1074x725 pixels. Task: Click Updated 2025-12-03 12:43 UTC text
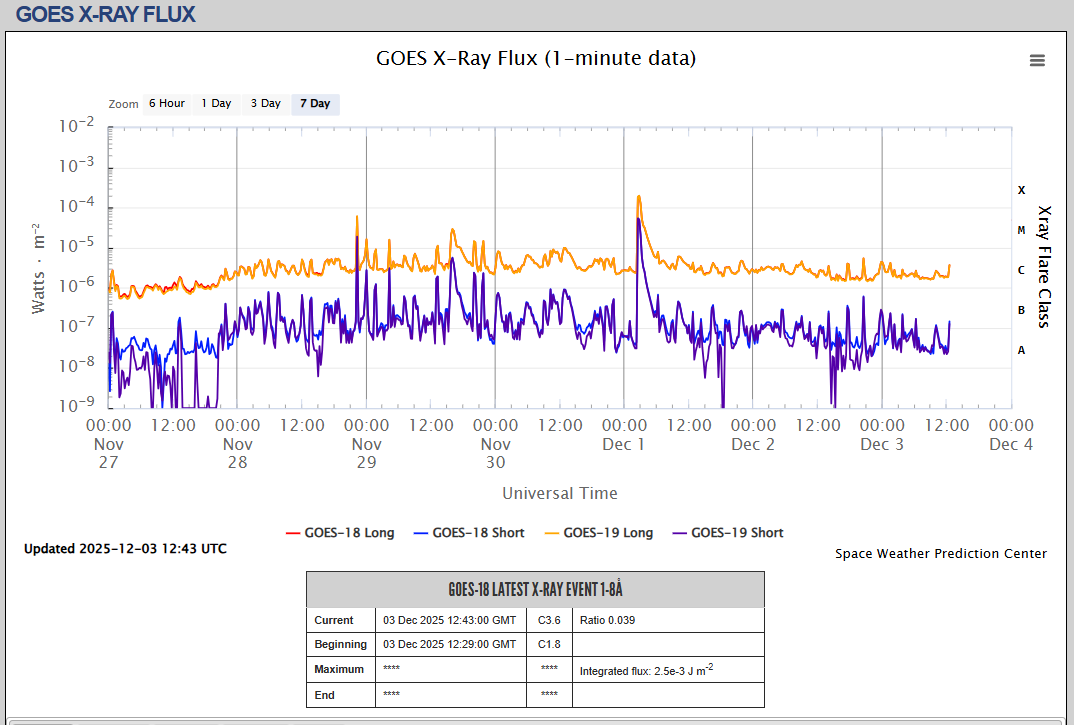tap(125, 549)
